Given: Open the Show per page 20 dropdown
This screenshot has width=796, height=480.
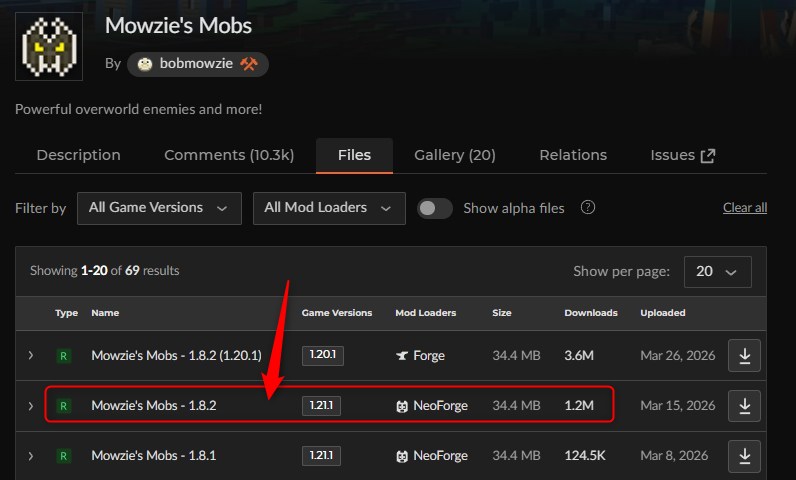Looking at the screenshot, I should point(718,271).
